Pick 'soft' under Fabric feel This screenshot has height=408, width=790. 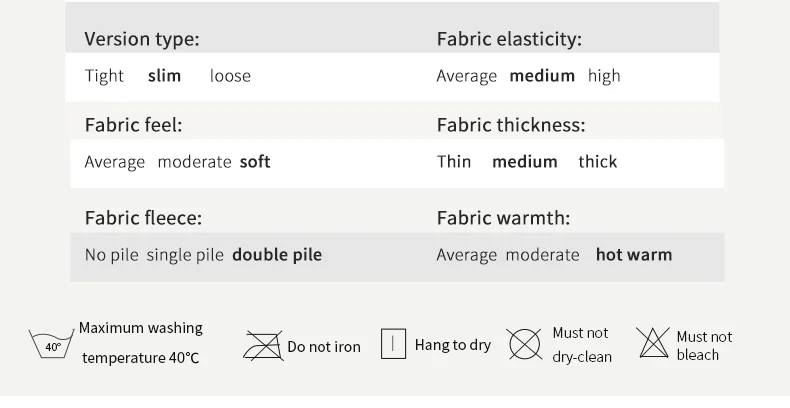255,162
